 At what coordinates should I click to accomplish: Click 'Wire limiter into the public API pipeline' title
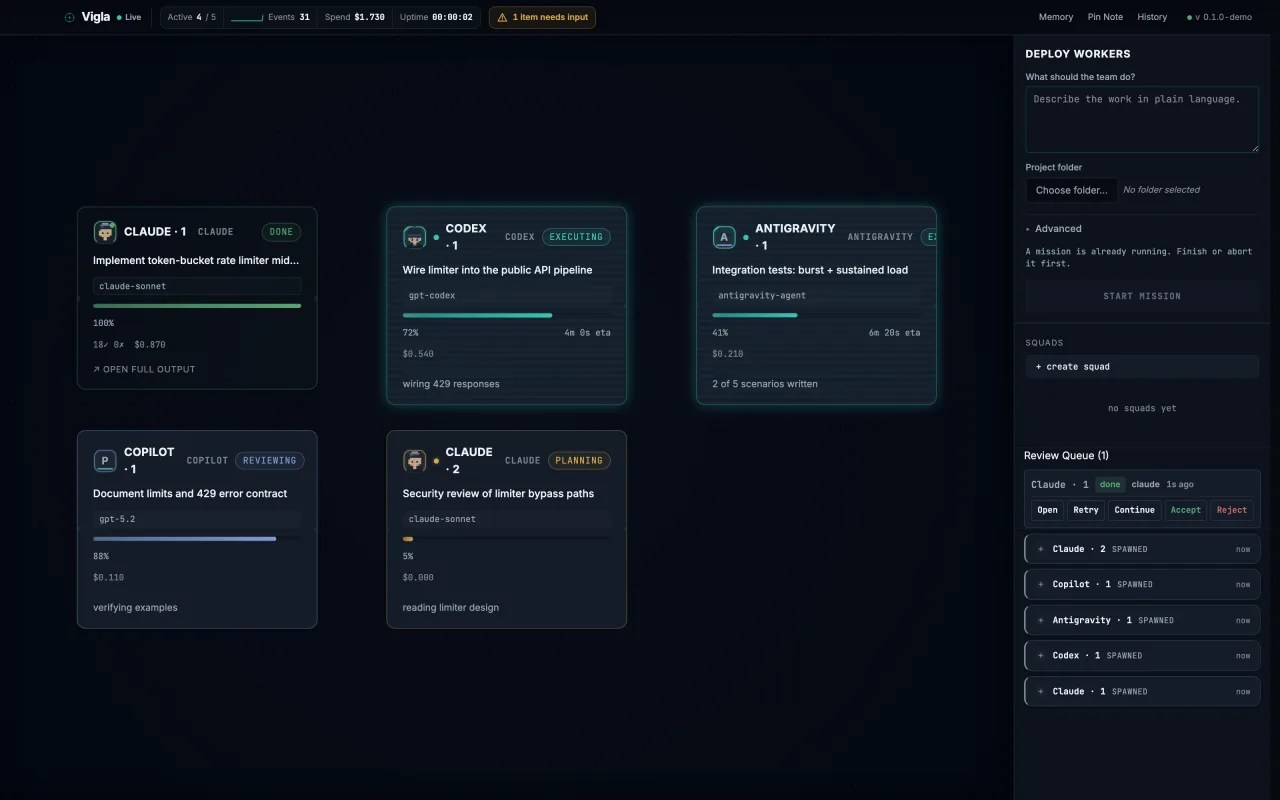click(x=497, y=270)
